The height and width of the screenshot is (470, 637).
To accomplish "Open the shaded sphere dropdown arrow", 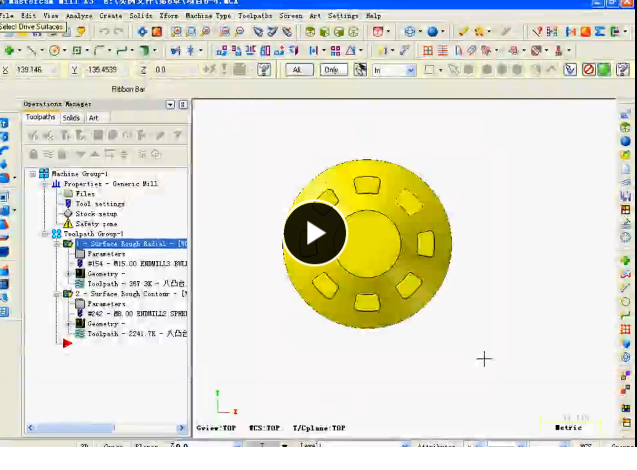I will pos(443,31).
